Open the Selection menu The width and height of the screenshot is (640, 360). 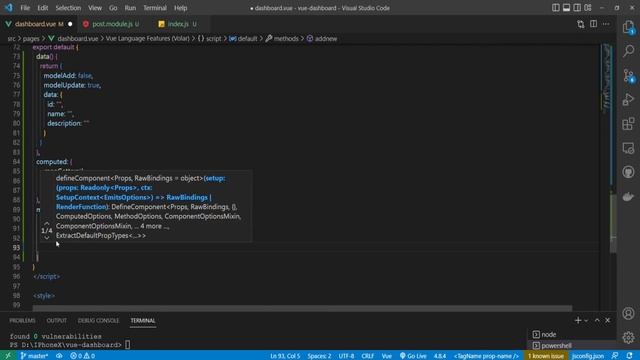[68, 8]
